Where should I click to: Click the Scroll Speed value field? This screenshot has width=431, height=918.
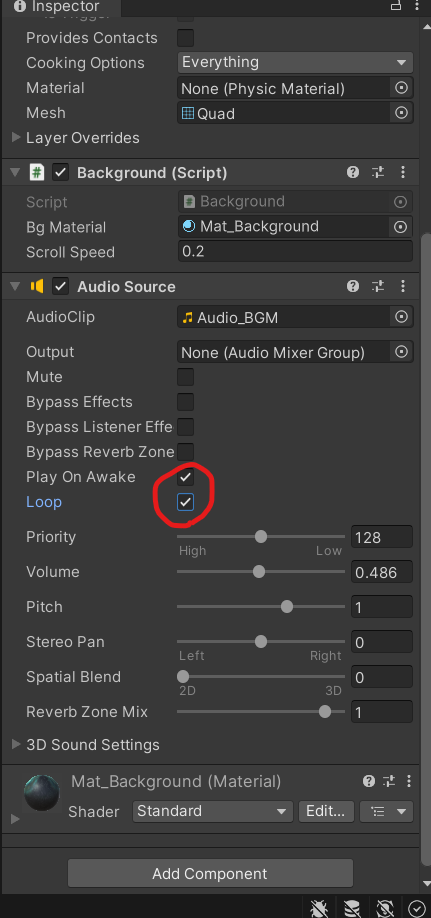coord(295,252)
